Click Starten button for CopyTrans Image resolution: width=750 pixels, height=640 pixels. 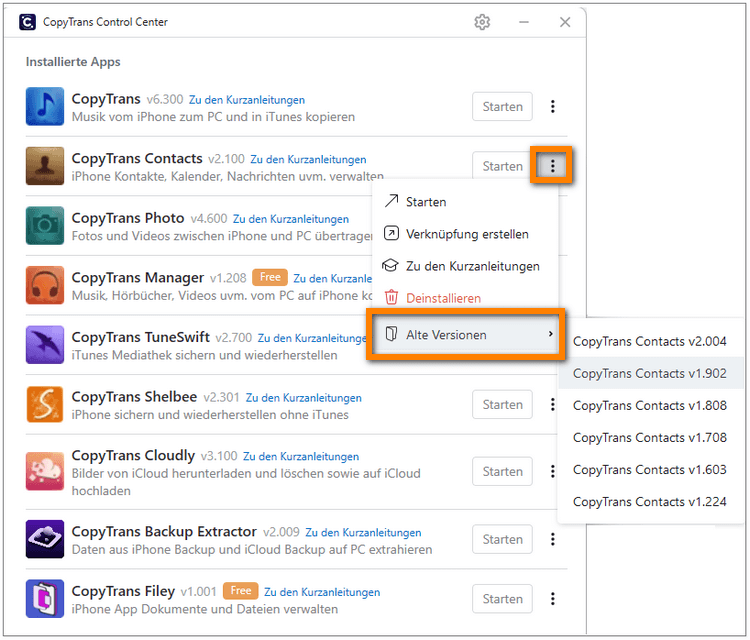502,106
